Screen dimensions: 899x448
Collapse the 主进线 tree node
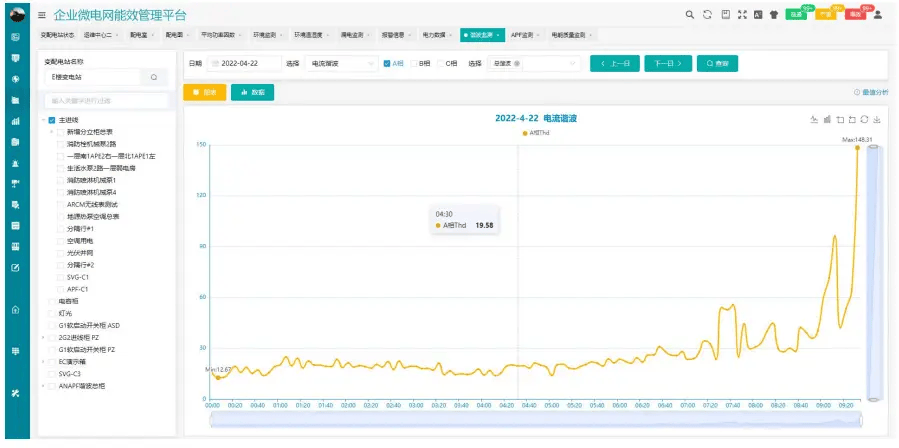click(x=42, y=120)
